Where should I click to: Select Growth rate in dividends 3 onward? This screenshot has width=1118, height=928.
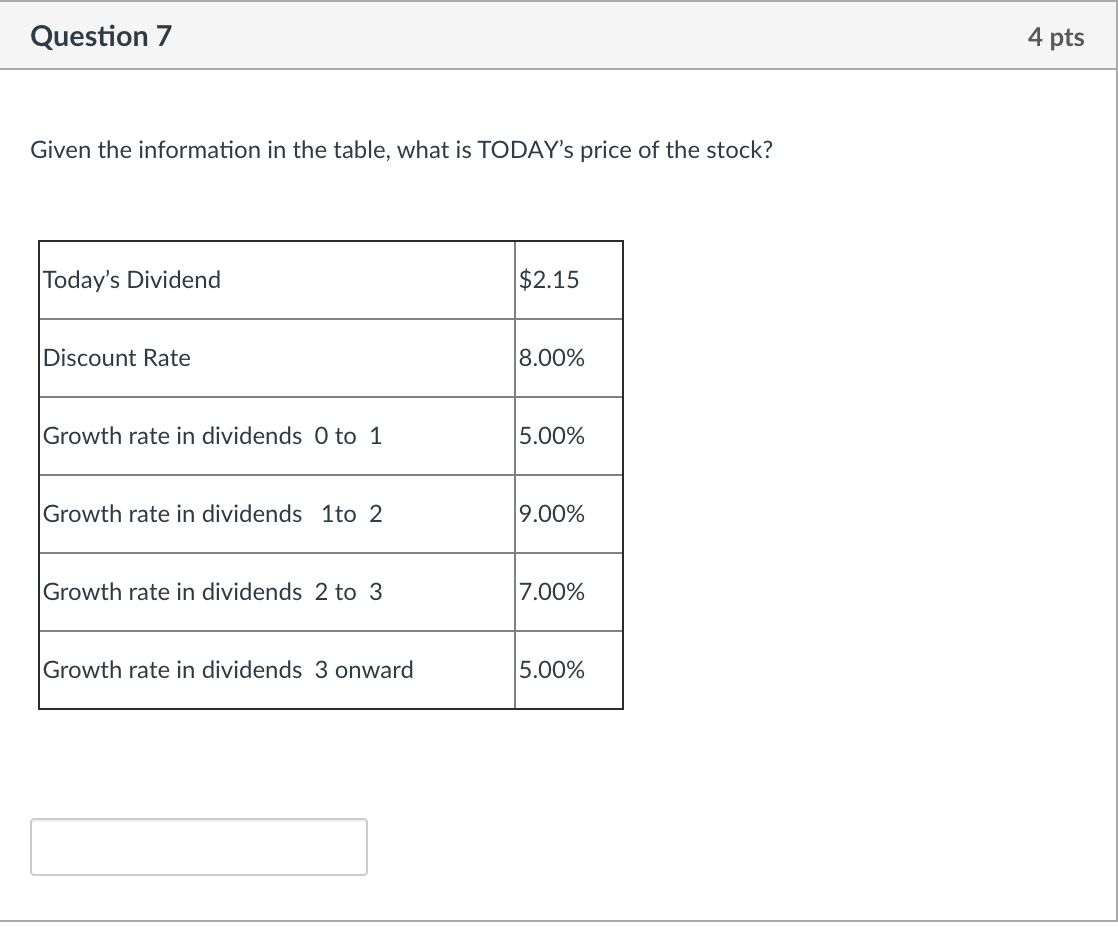pyautogui.click(x=225, y=670)
